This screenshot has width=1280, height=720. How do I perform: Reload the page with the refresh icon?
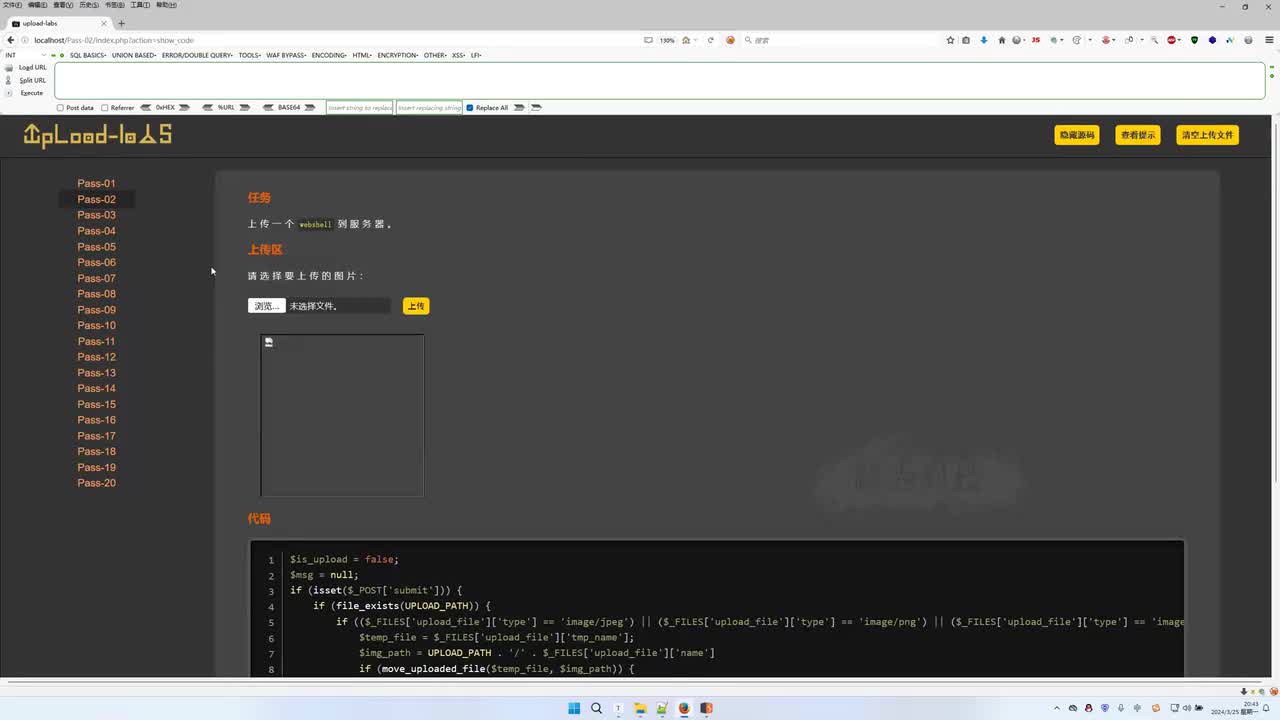tap(711, 40)
